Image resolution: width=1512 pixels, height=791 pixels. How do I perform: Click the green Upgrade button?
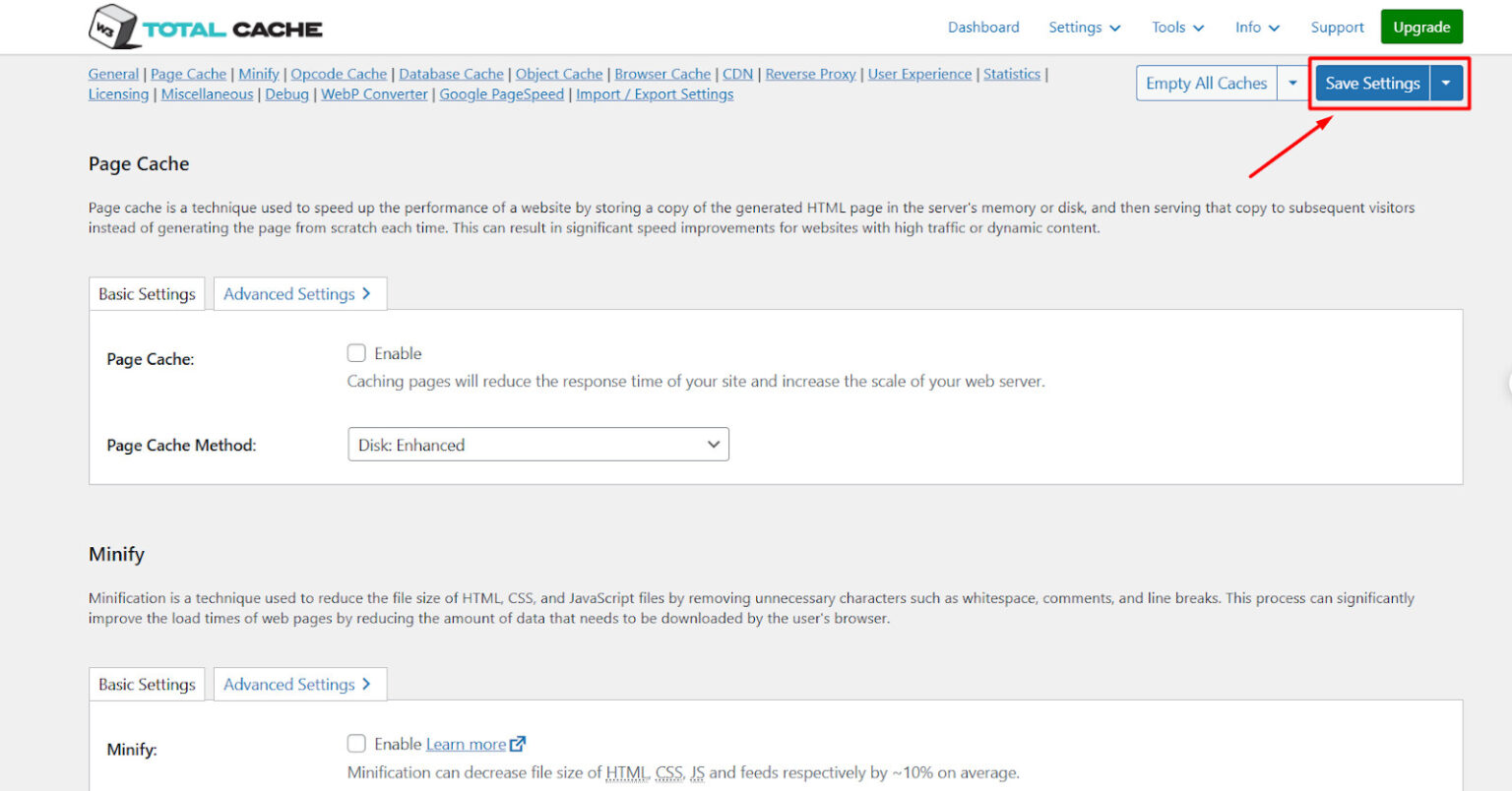[x=1421, y=28]
